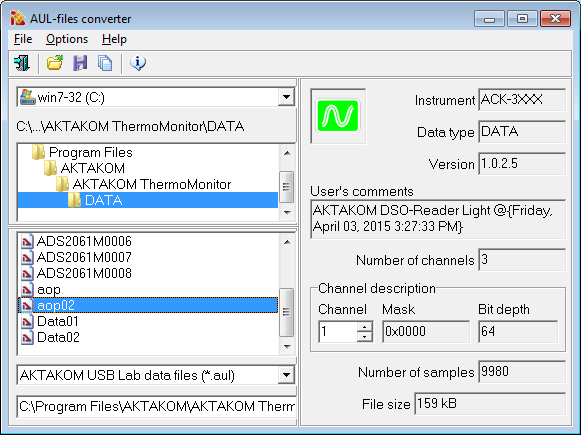581x435 pixels.
Task: Click the AUL-files converter title bar icon
Action: pyautogui.click(x=18, y=18)
